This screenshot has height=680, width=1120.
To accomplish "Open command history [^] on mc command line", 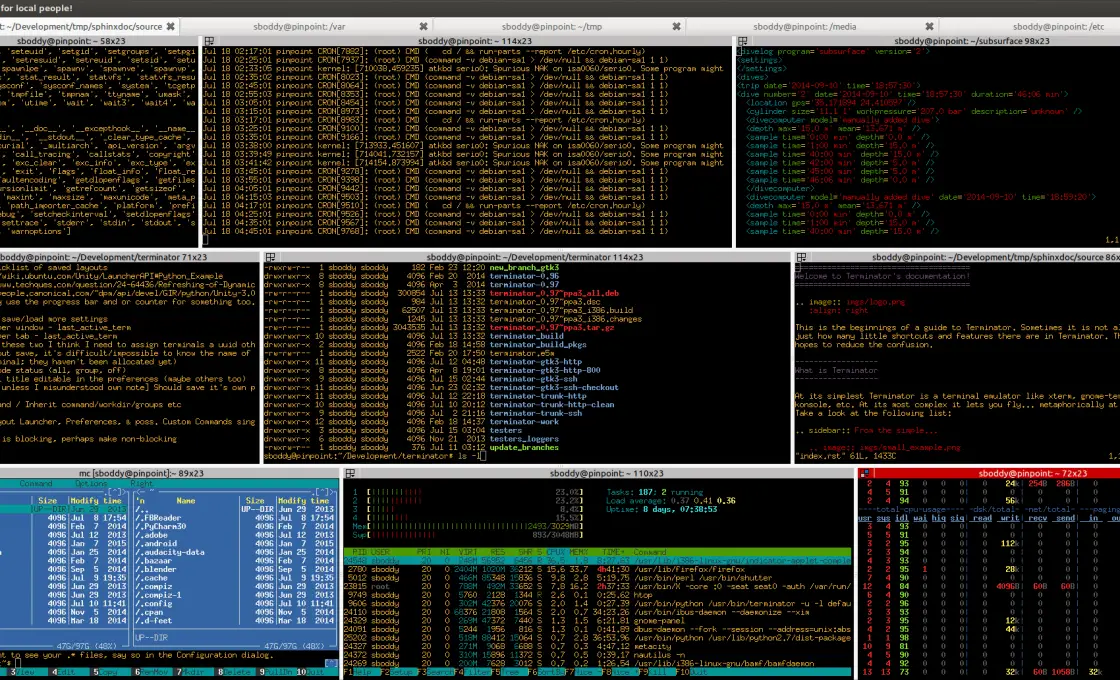I will click(x=331, y=664).
